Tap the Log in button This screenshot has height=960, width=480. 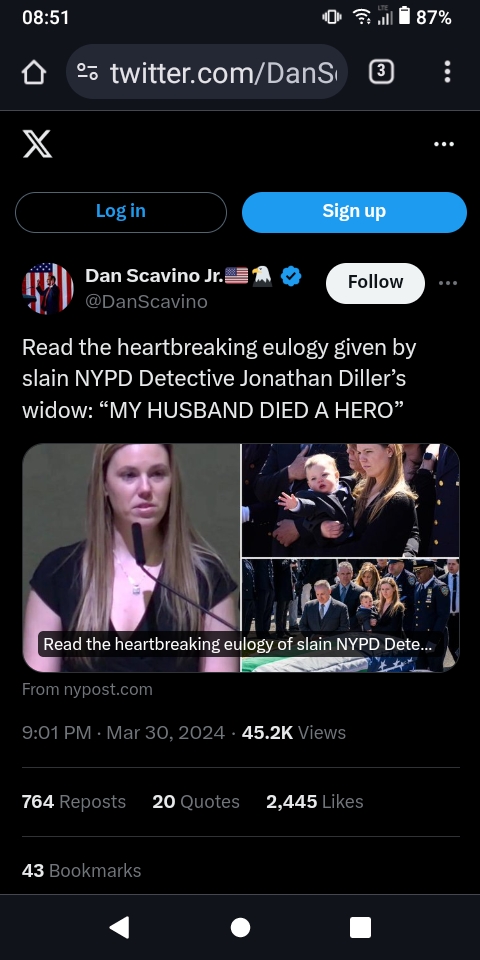[121, 212]
